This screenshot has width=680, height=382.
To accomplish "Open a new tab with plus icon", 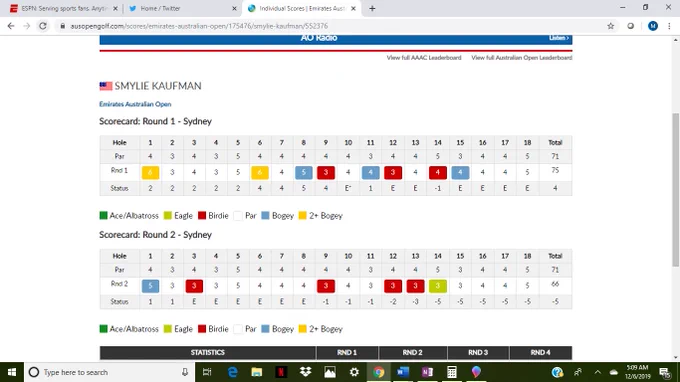I will 372,8.
